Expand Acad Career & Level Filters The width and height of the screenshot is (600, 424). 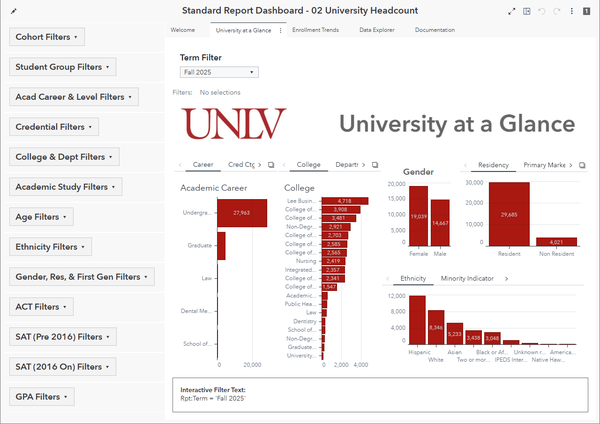[74, 97]
